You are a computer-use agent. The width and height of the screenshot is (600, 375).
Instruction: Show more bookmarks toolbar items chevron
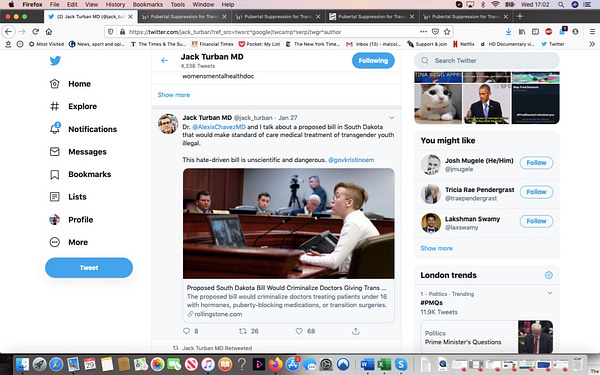coord(592,44)
